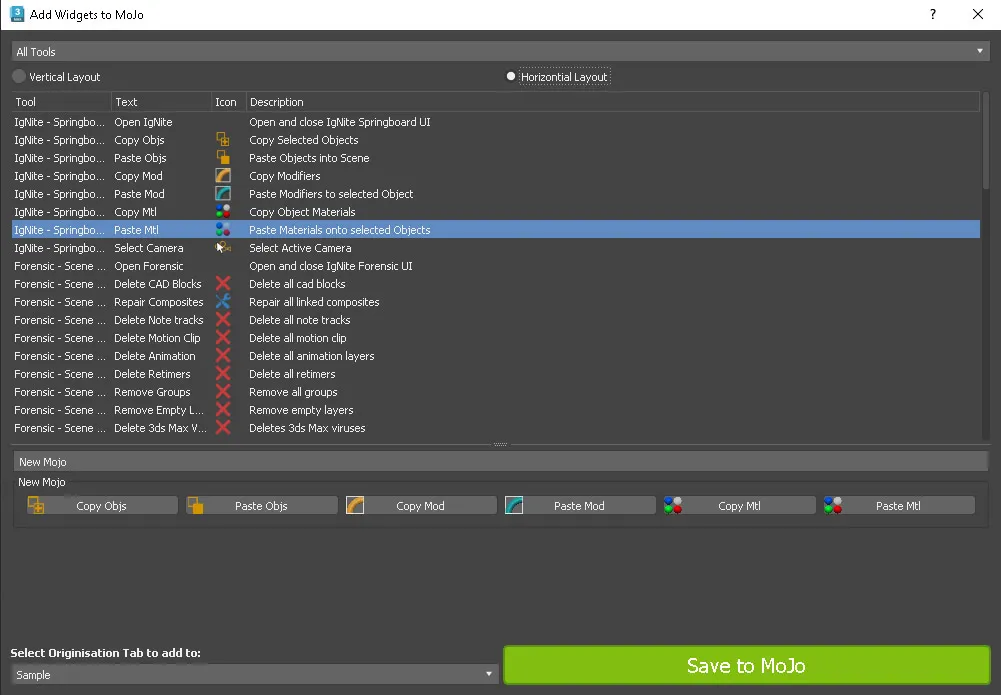Click the Paste Mtl preview button
Image resolution: width=1001 pixels, height=695 pixels.
(898, 505)
